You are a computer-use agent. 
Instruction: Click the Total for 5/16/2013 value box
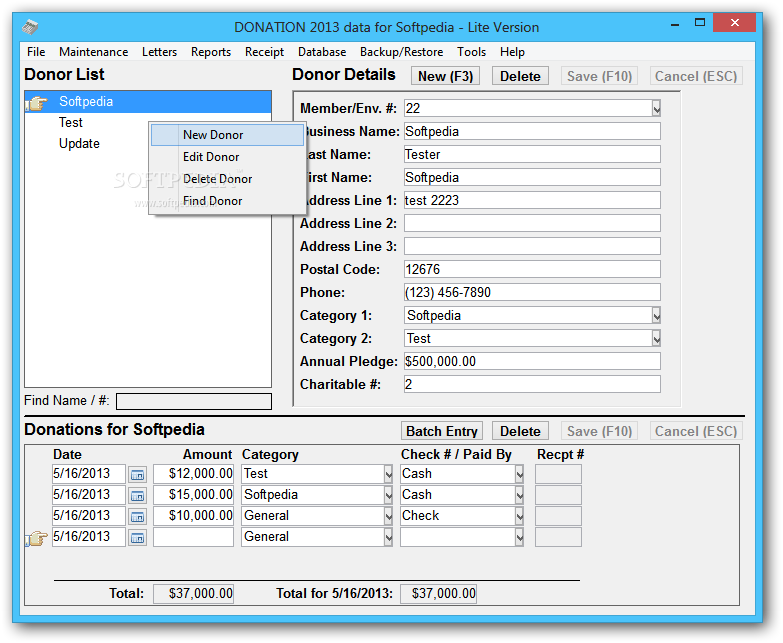coord(438,594)
